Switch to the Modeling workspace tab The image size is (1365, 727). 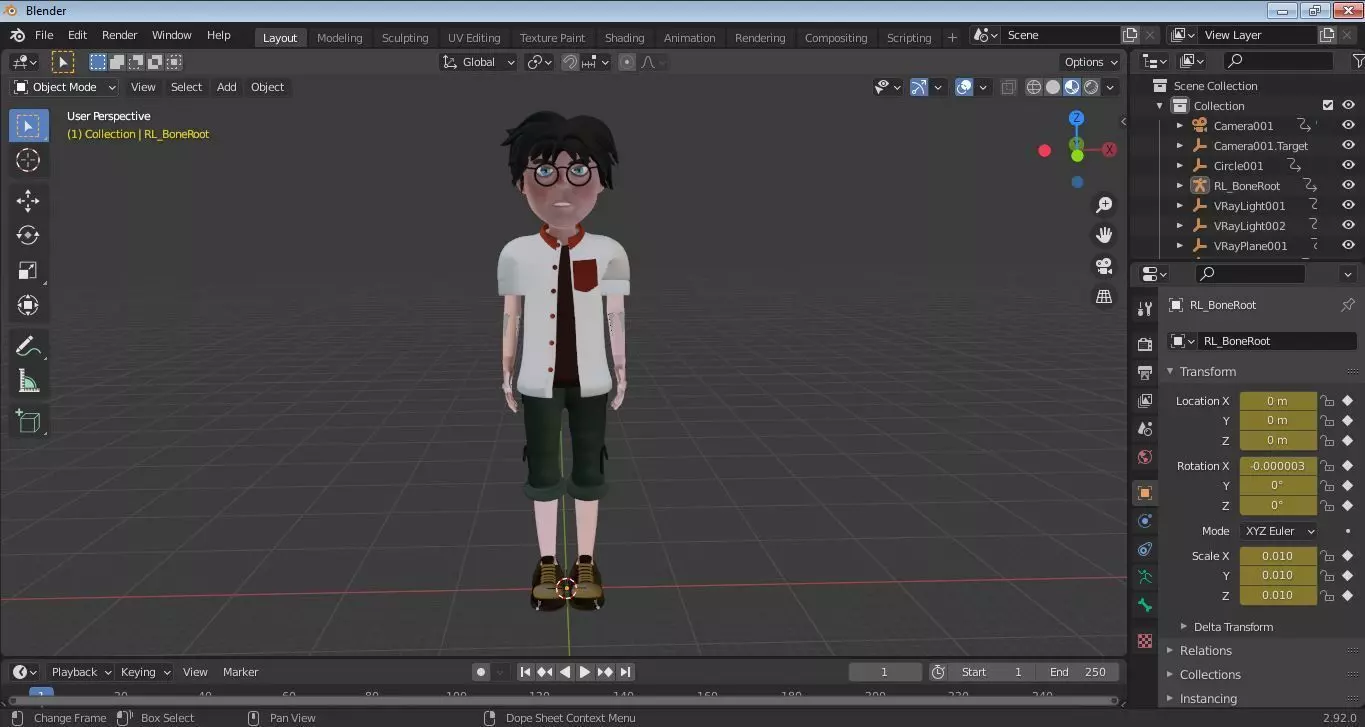point(339,38)
